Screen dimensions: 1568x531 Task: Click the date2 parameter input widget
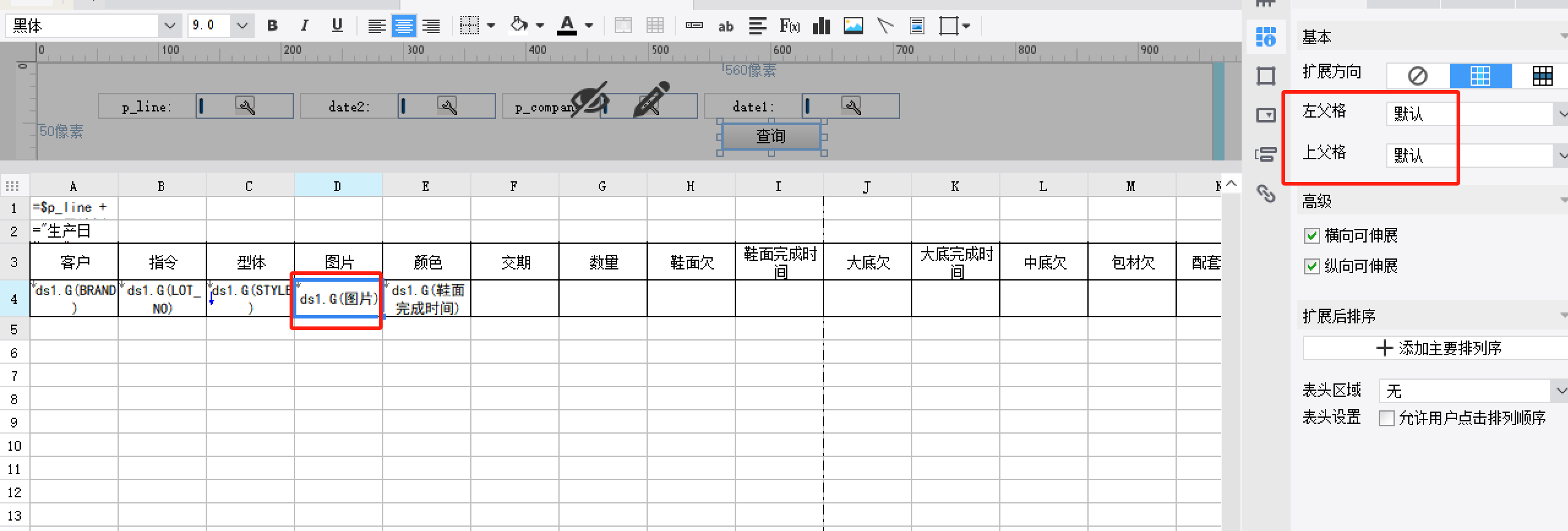click(x=446, y=106)
